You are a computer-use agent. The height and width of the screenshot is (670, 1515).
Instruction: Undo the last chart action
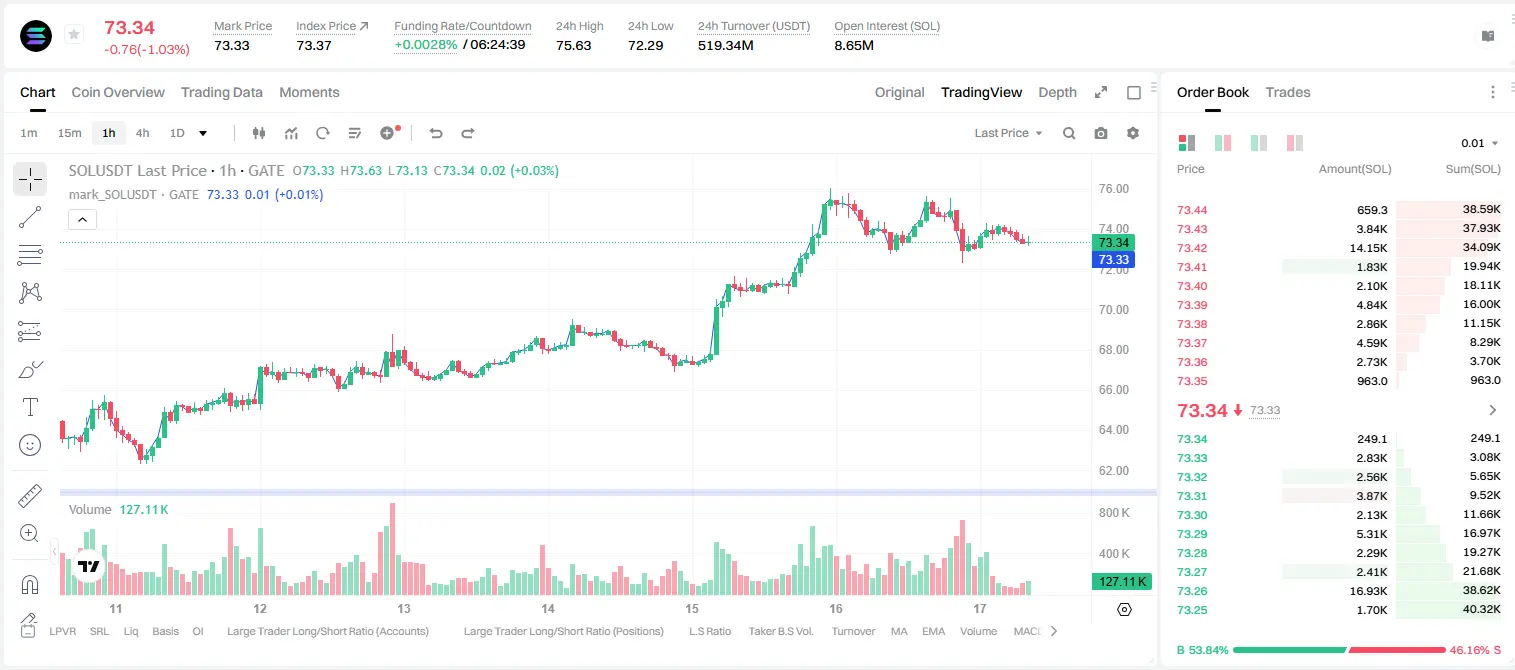pos(436,133)
